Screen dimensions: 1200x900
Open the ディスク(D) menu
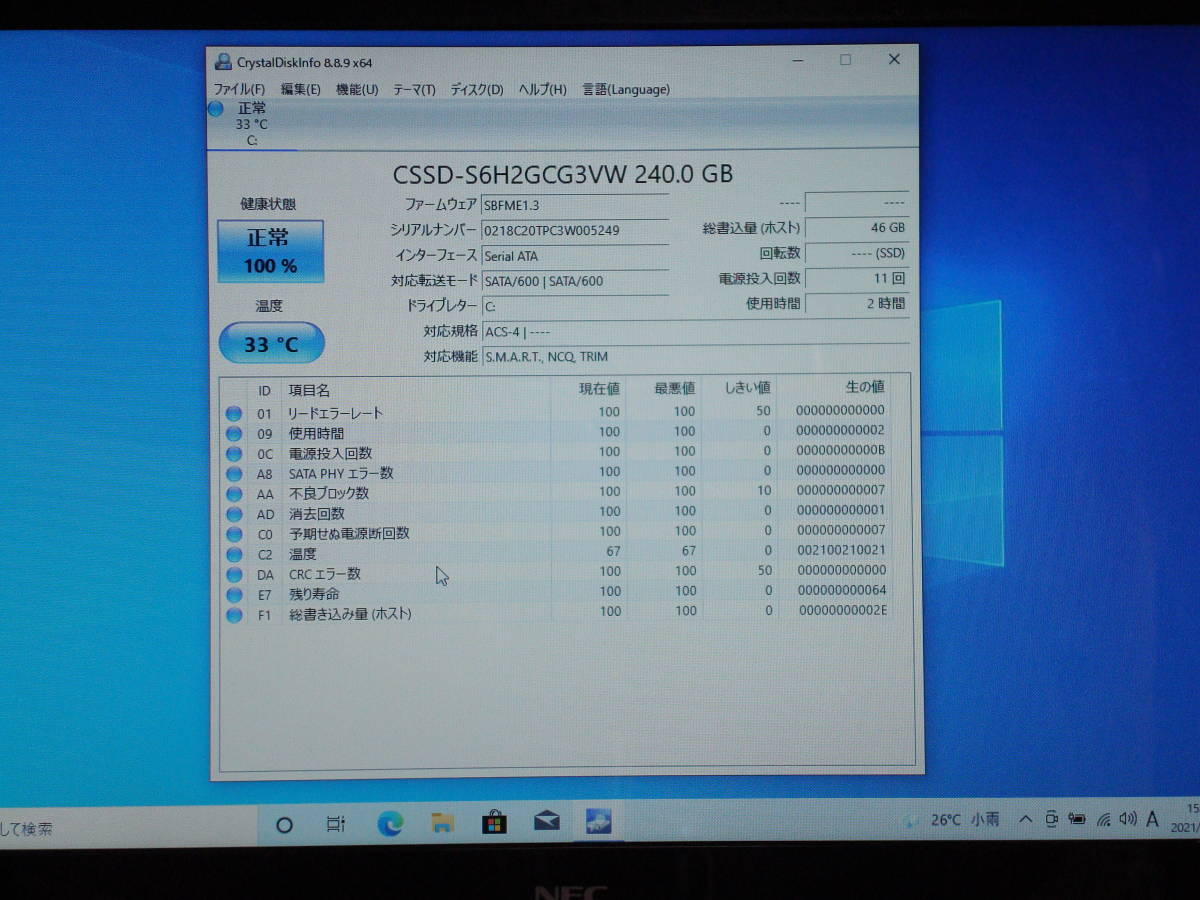(477, 89)
